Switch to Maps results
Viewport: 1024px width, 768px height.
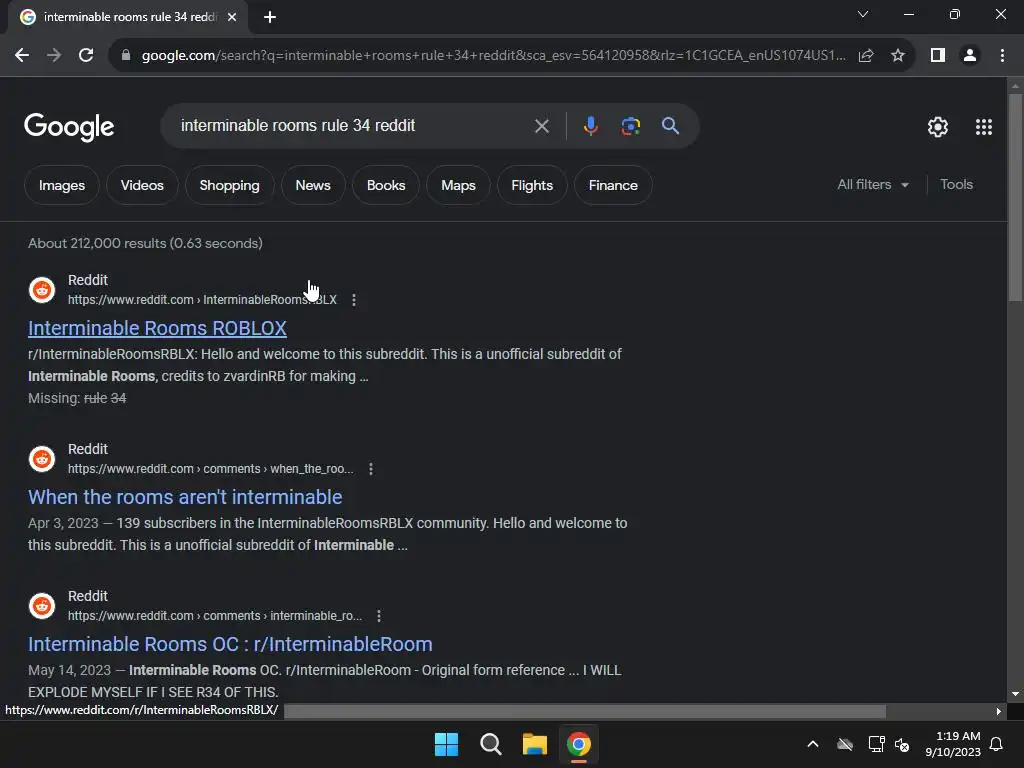(x=458, y=185)
